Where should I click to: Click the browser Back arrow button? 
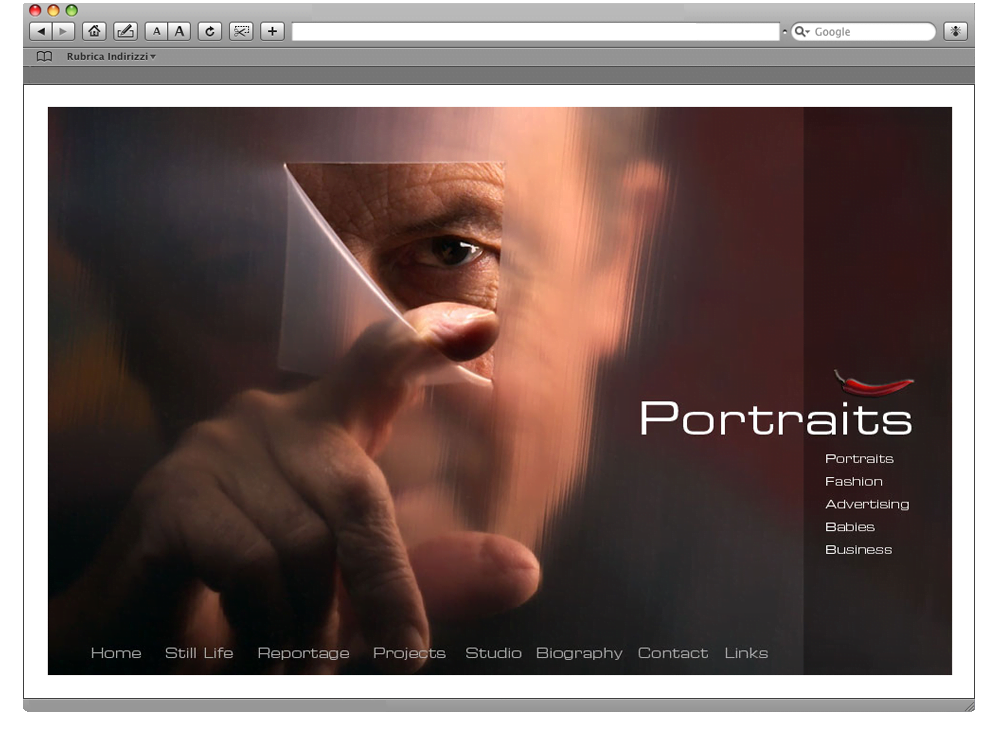pyautogui.click(x=41, y=31)
